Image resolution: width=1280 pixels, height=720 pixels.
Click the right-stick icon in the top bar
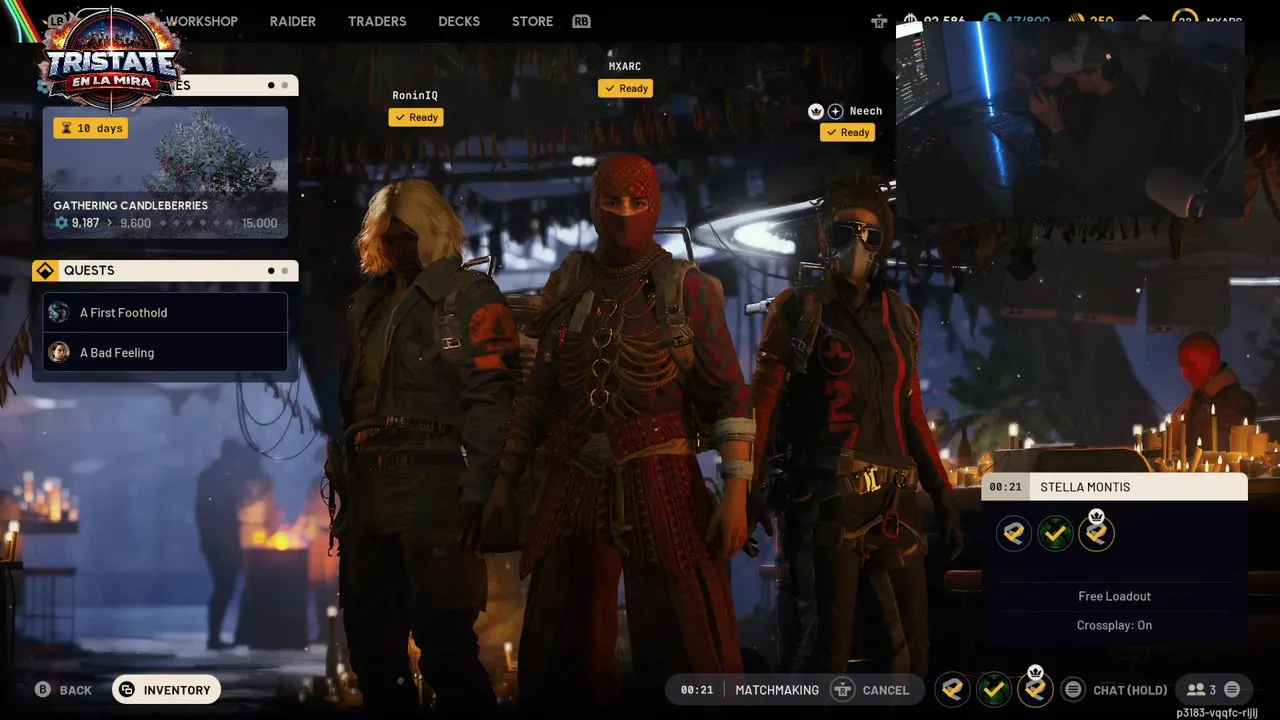pyautogui.click(x=879, y=21)
